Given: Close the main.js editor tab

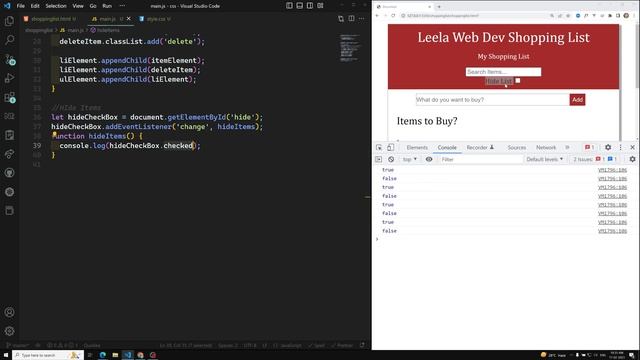Looking at the screenshot, I should pos(129,19).
